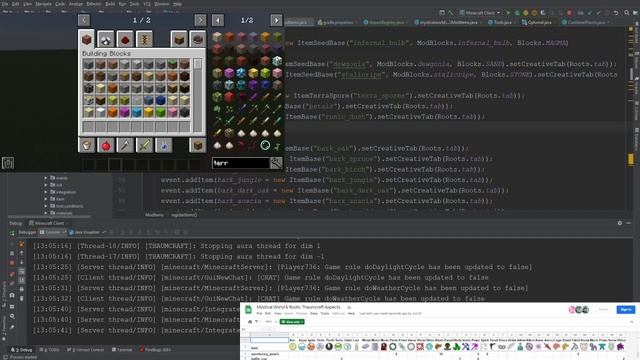Clear the console with trash icon
The height and width of the screenshot is (360, 640).
pos(22,298)
